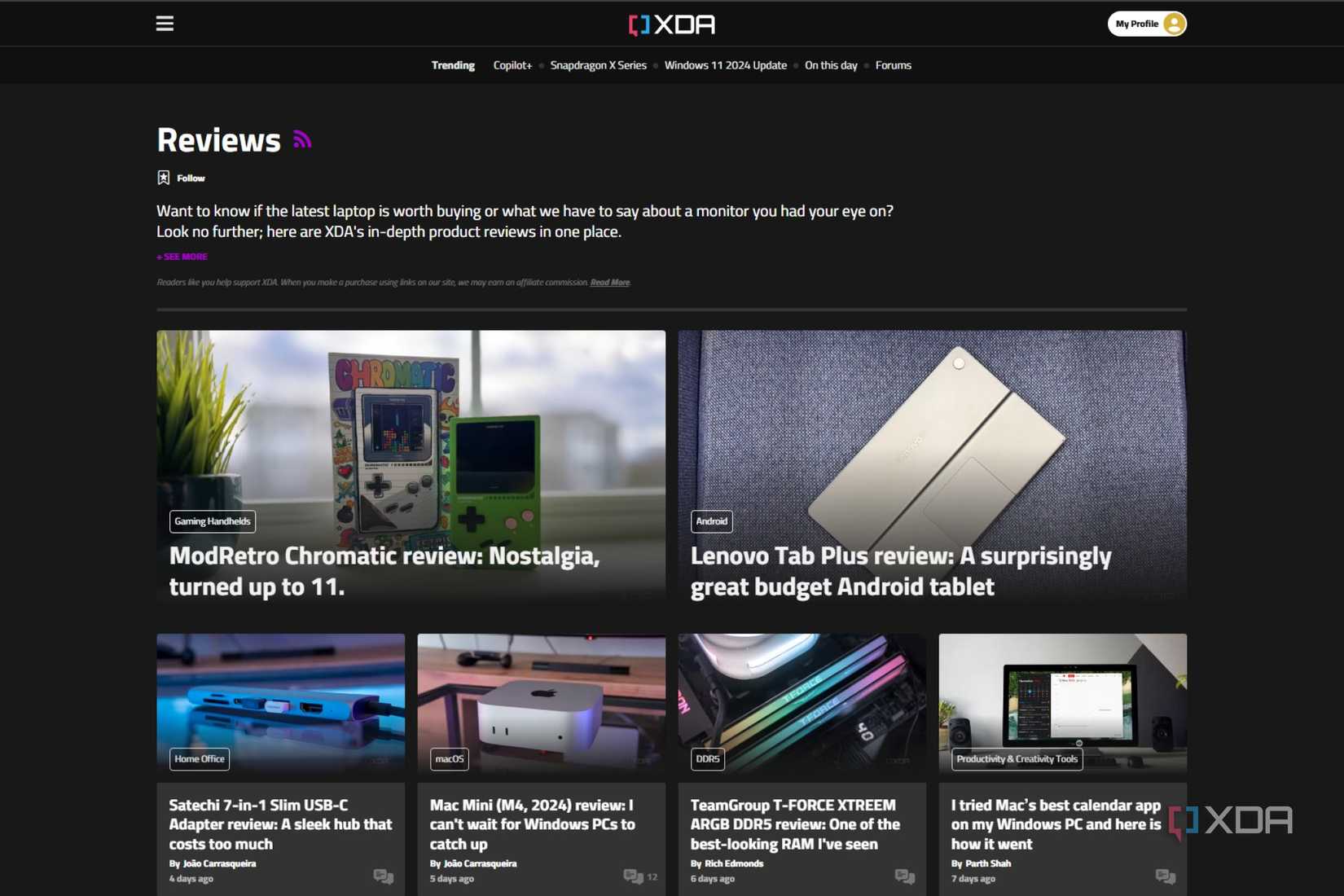Open comments icon on Satechi review

[x=384, y=877]
